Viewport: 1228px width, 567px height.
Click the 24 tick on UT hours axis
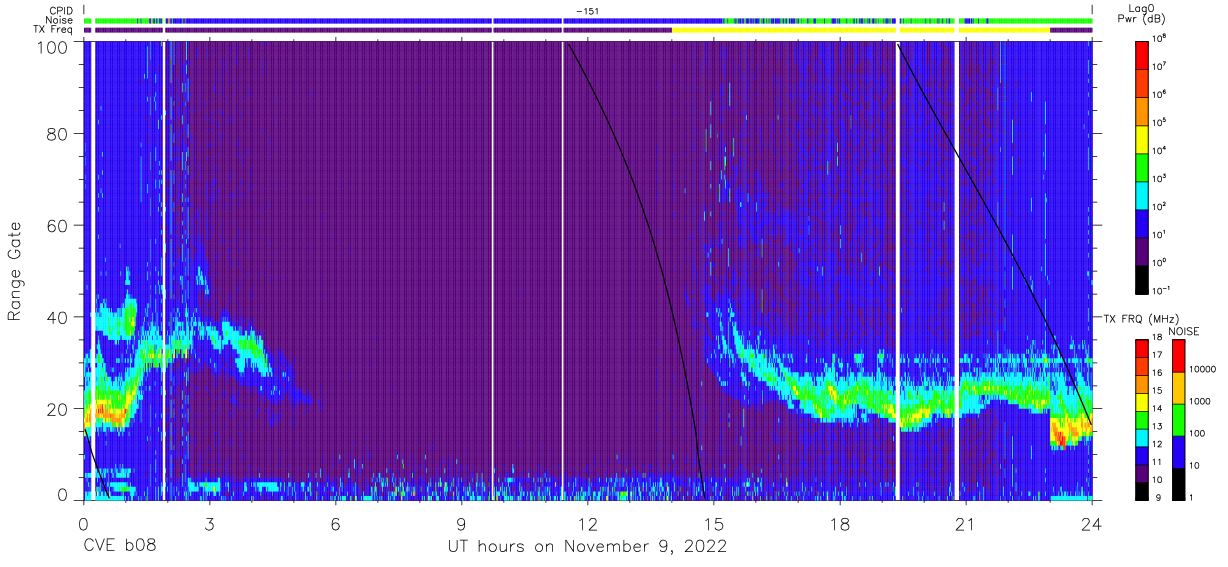click(1092, 523)
